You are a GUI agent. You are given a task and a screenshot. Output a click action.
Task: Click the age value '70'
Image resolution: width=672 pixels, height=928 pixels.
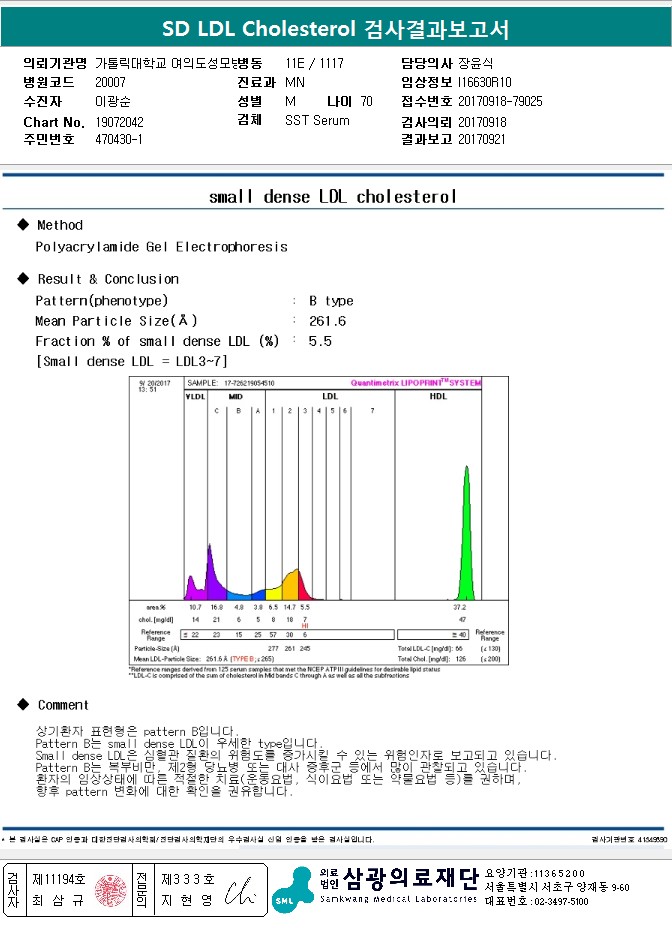coord(366,101)
